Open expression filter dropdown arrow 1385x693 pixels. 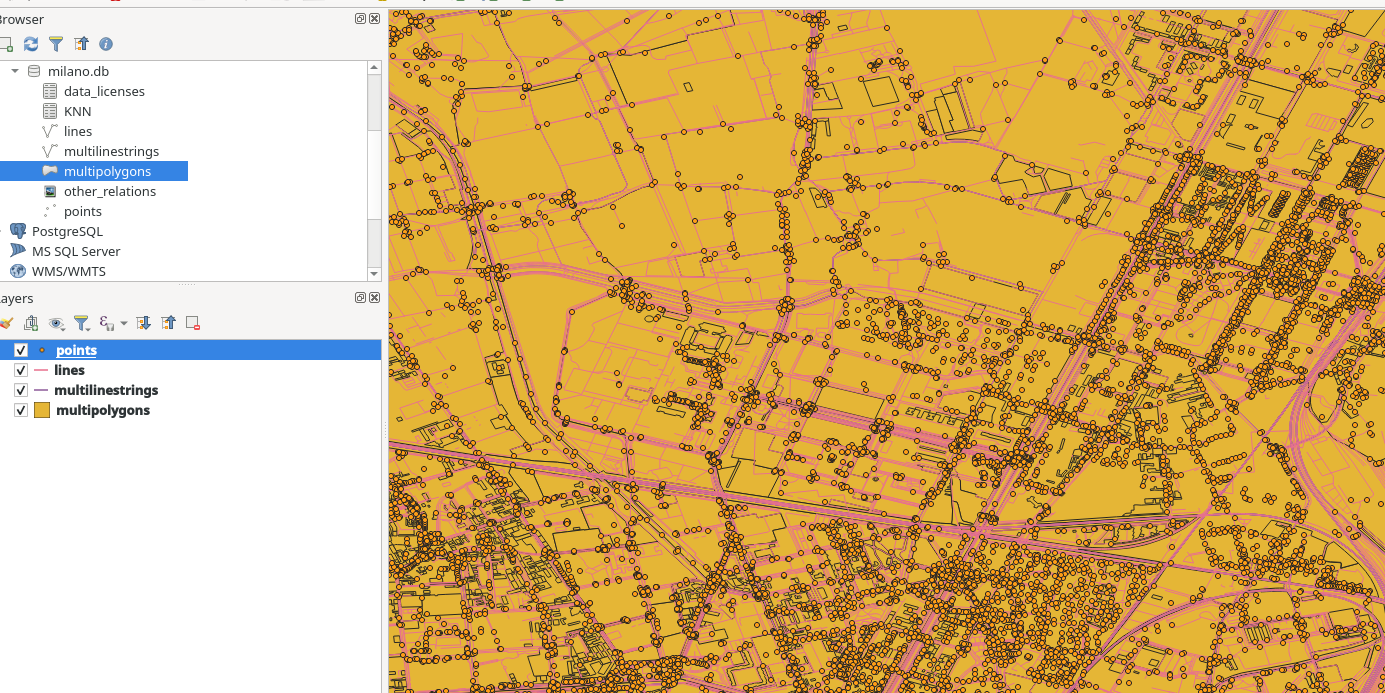124,323
